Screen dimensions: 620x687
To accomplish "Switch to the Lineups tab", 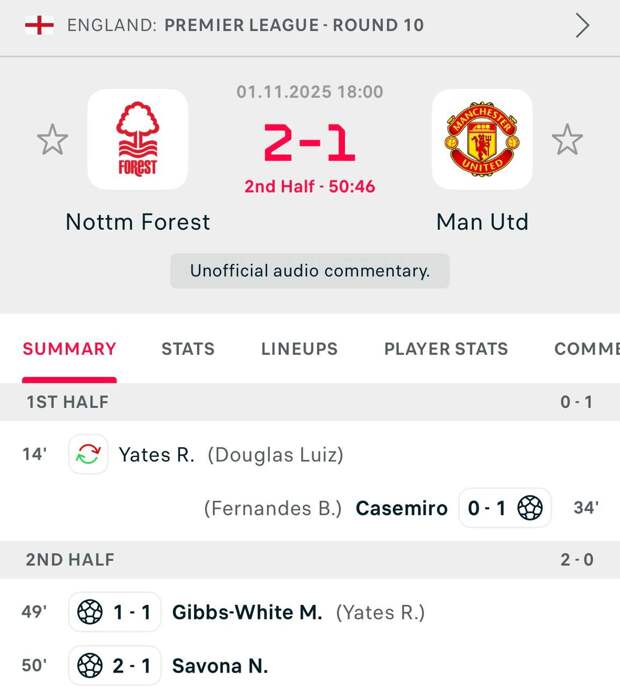I will (299, 349).
